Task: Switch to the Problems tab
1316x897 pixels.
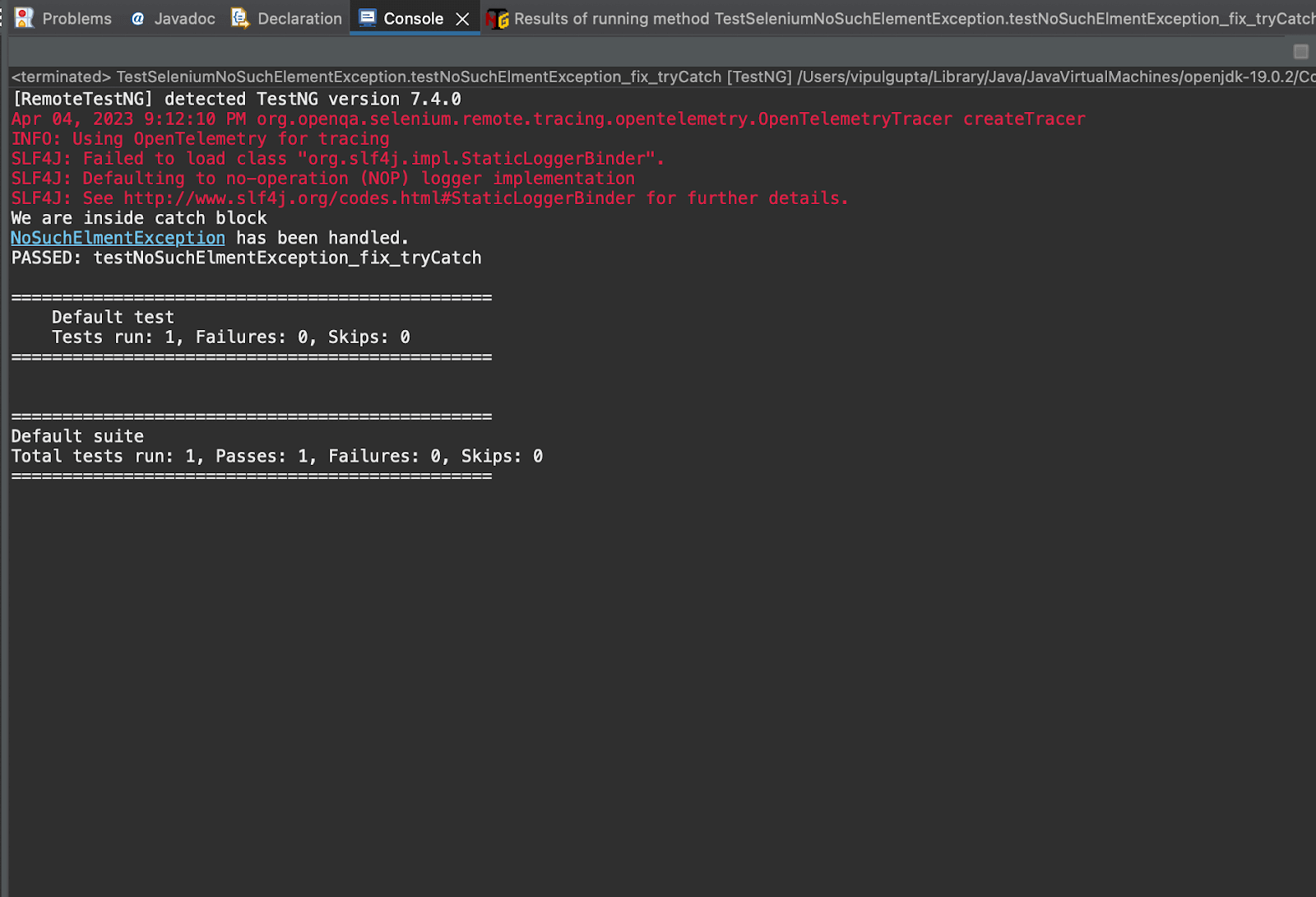Action: [78, 17]
